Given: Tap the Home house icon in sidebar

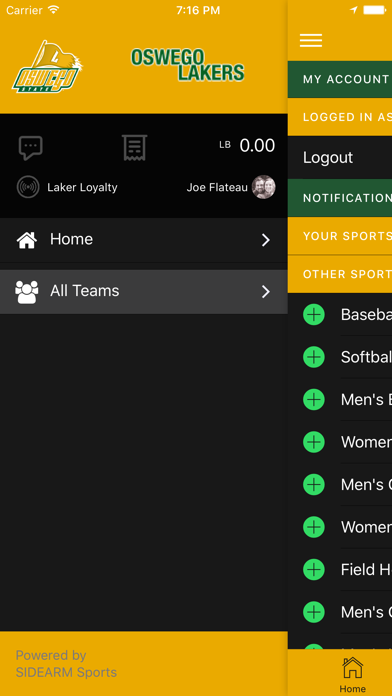Looking at the screenshot, I should click(27, 240).
